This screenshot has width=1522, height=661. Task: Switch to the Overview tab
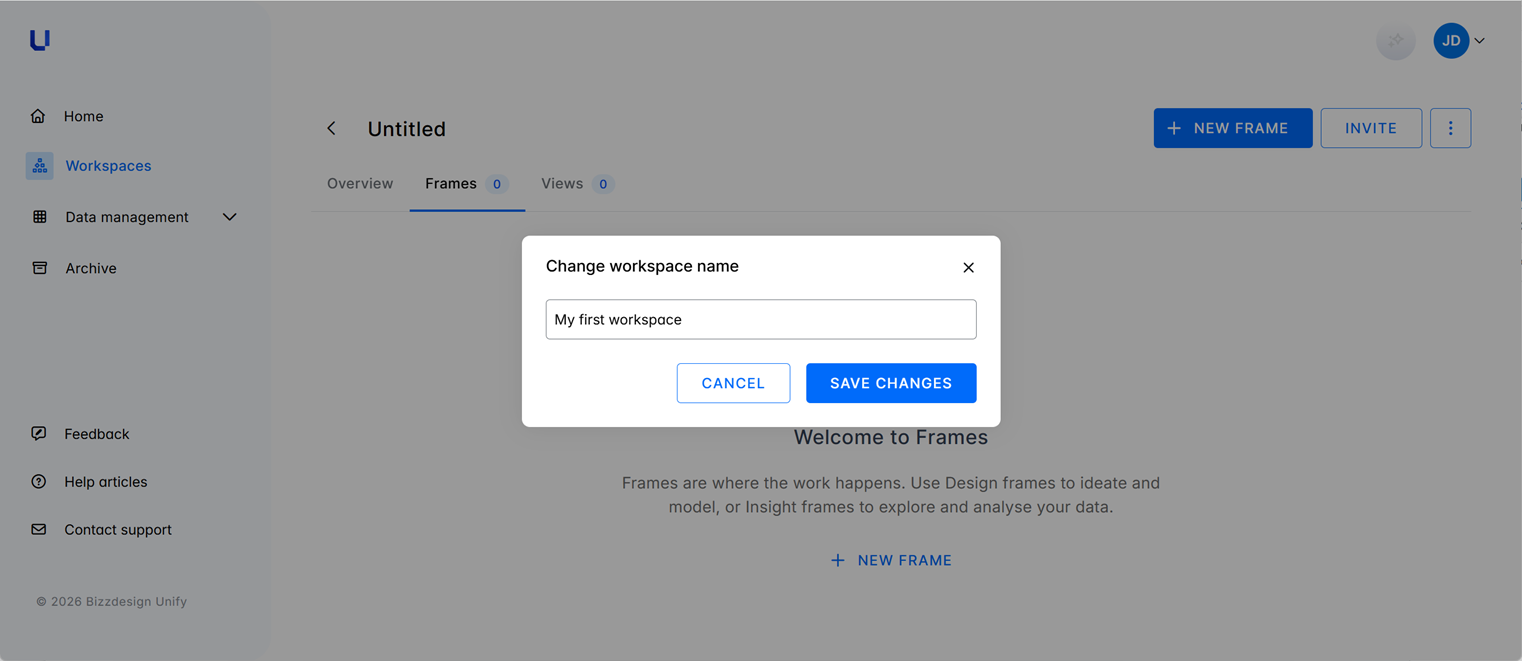click(x=360, y=184)
